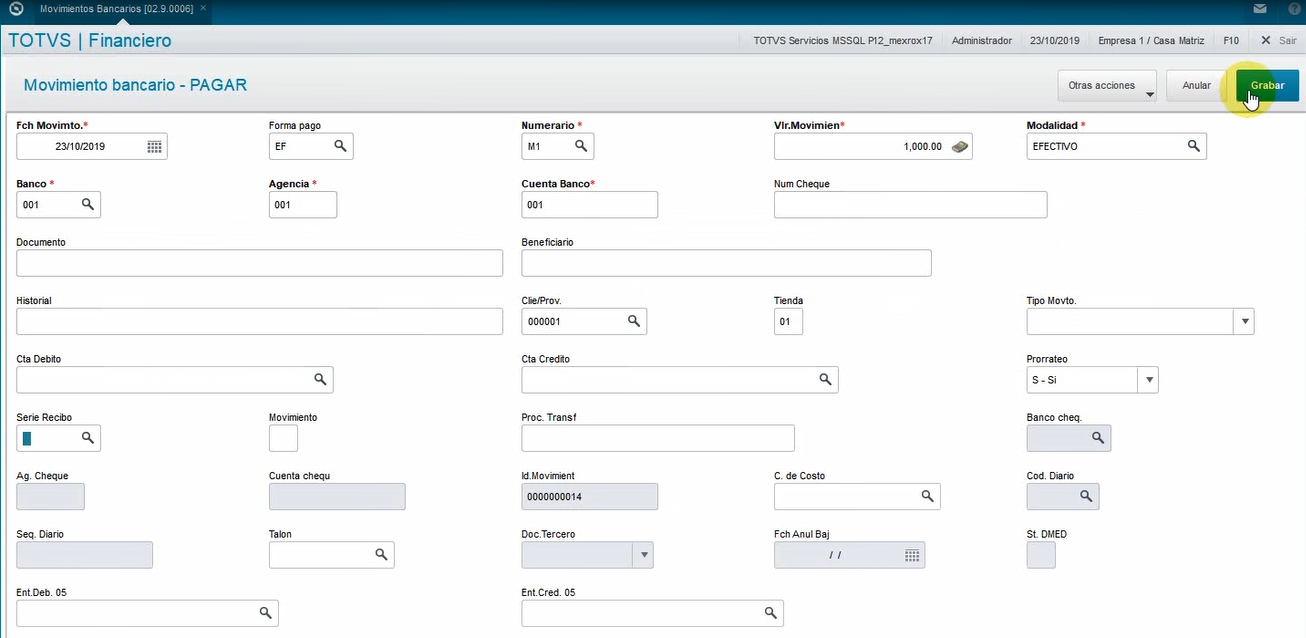Click TOTVS round logo icon
This screenshot has width=1306, height=638.
tap(15, 9)
